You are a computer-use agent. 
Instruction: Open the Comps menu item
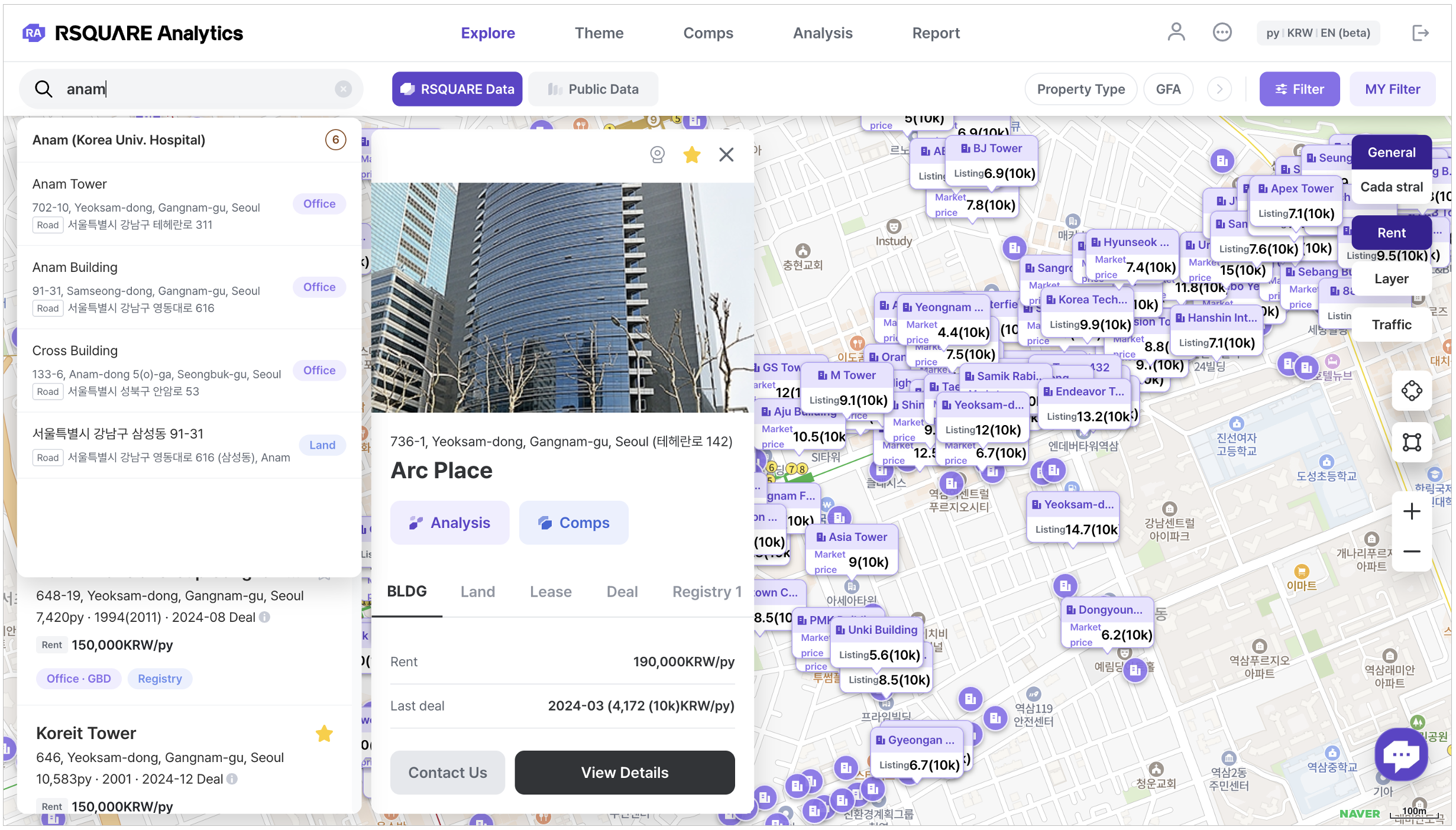708,33
